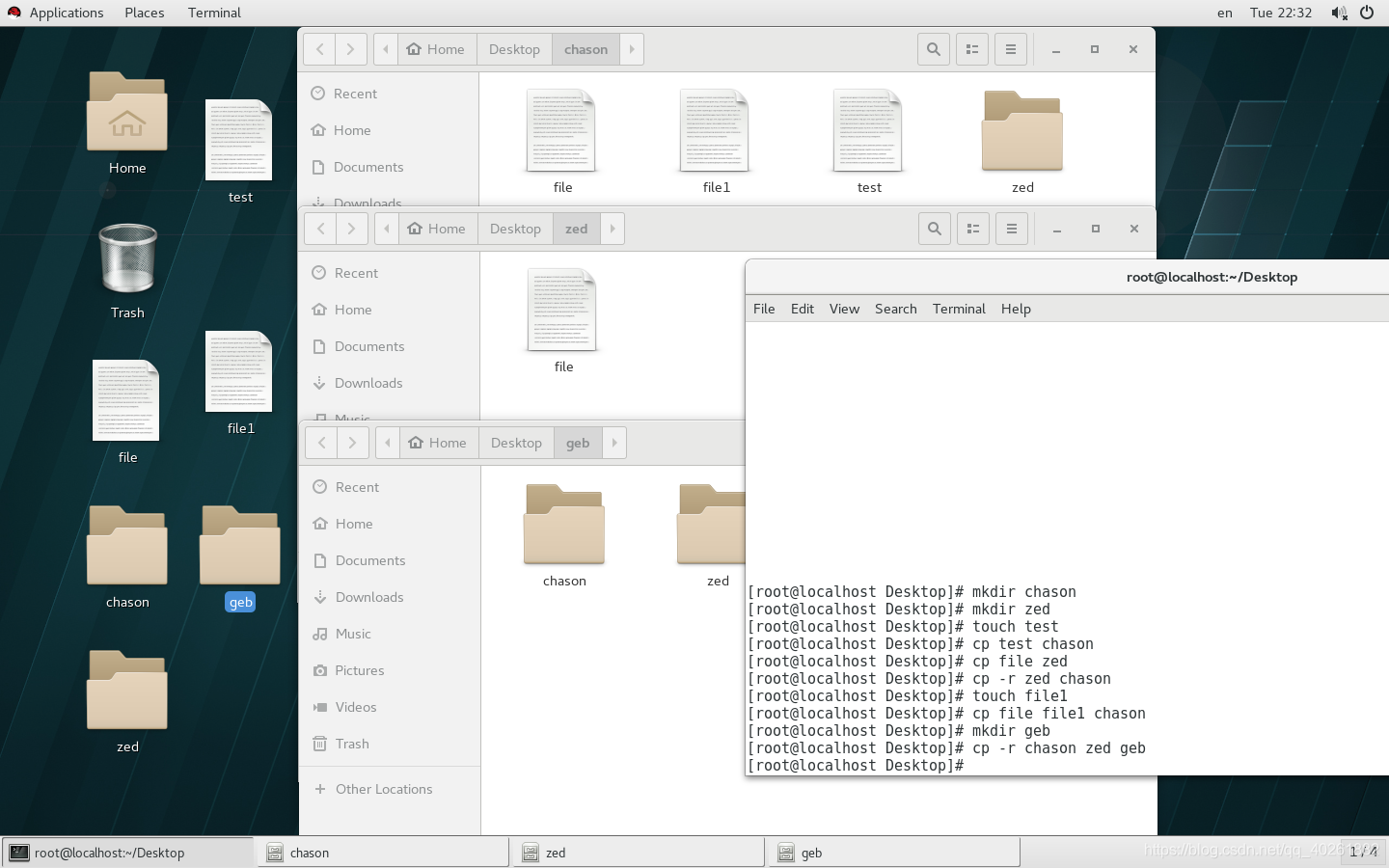Open the hamburger menu in the chason window
This screenshot has width=1389, height=868.
point(1010,49)
